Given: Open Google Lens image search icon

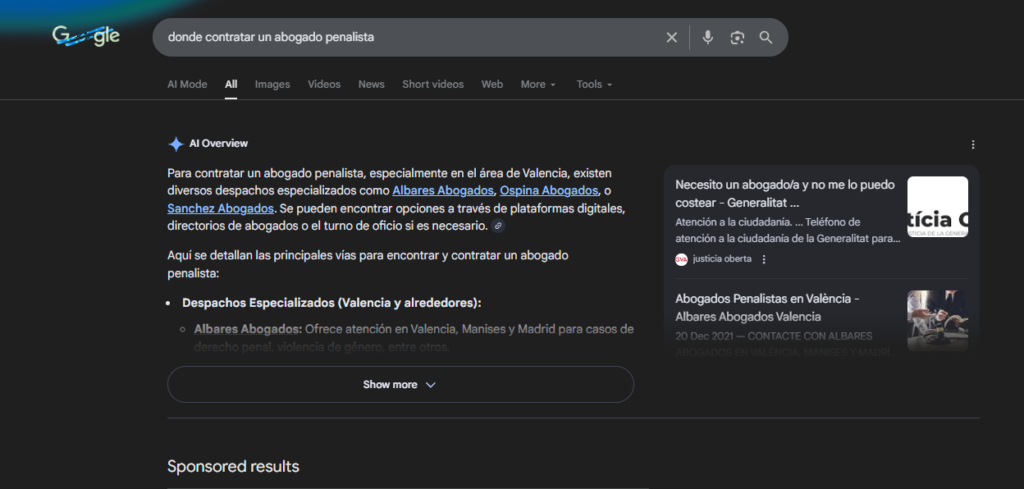Looking at the screenshot, I should pyautogui.click(x=737, y=37).
